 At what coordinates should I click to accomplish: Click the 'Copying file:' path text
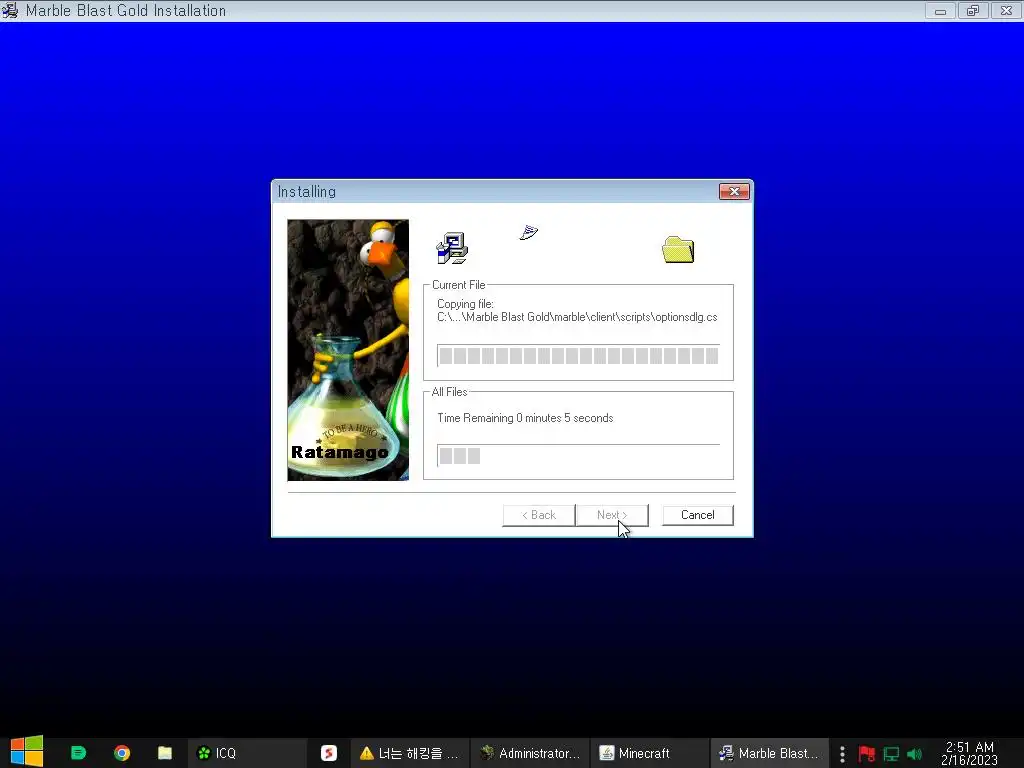pyautogui.click(x=577, y=310)
